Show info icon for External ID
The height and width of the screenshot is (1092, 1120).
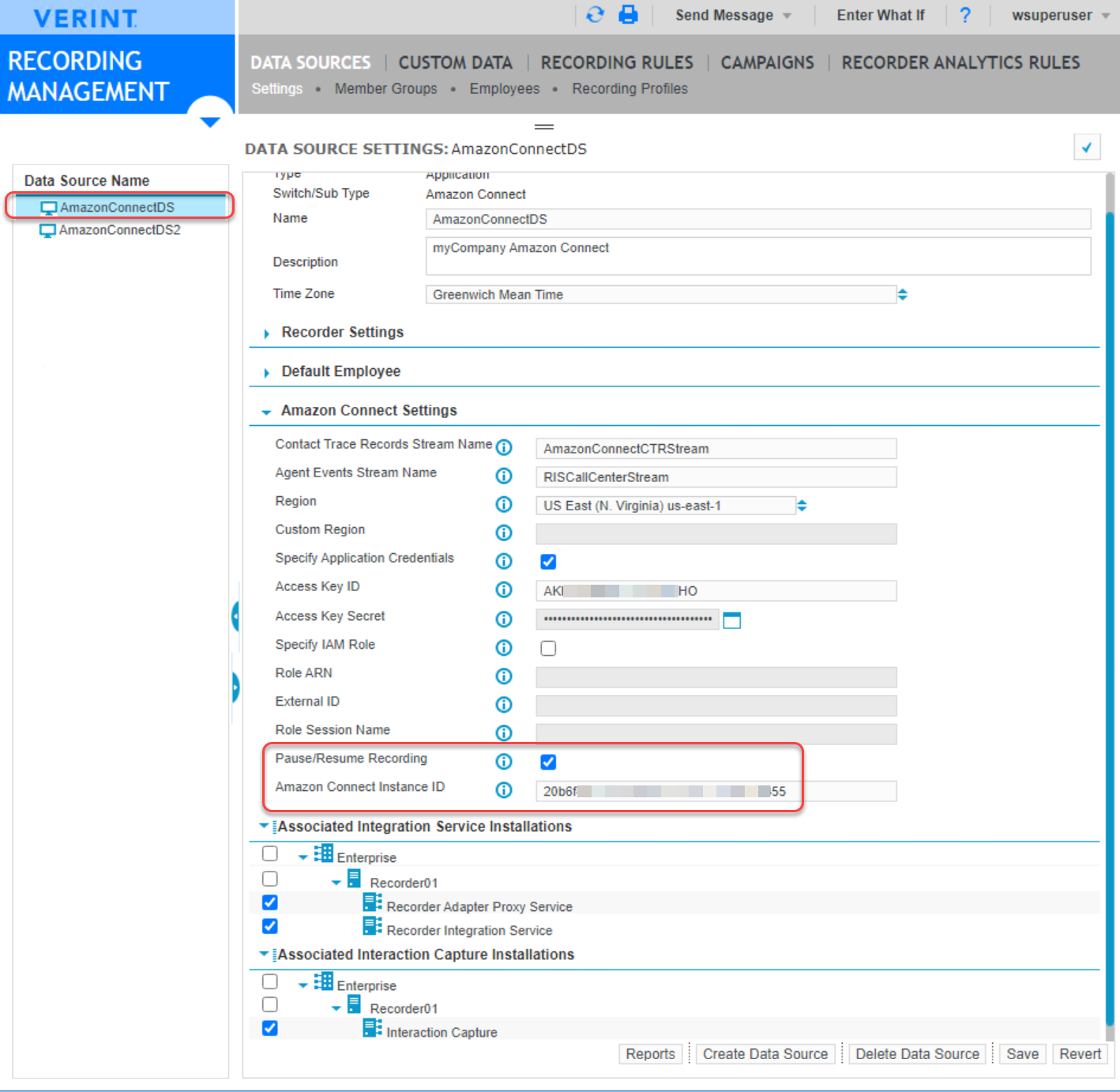504,704
